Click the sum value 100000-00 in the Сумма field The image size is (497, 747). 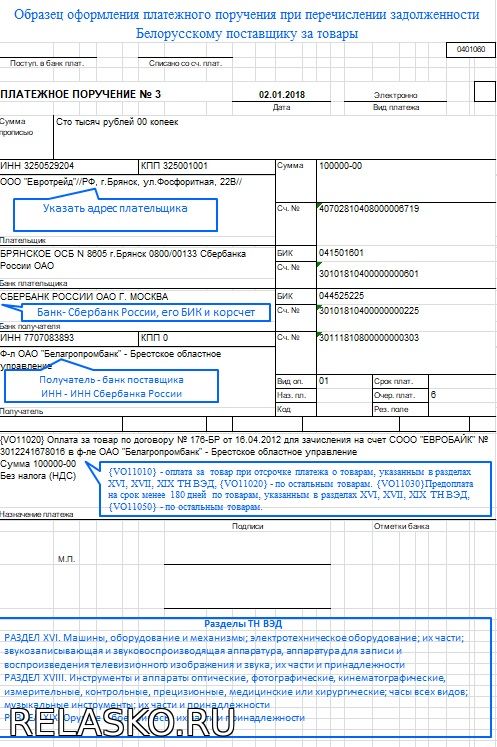(x=340, y=166)
